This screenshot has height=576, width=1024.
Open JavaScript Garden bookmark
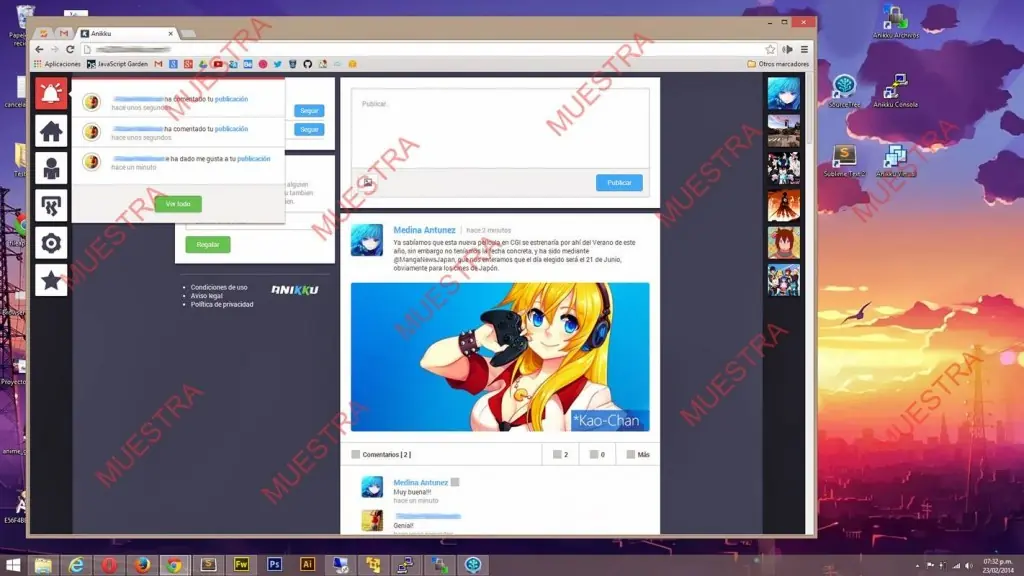tap(118, 64)
